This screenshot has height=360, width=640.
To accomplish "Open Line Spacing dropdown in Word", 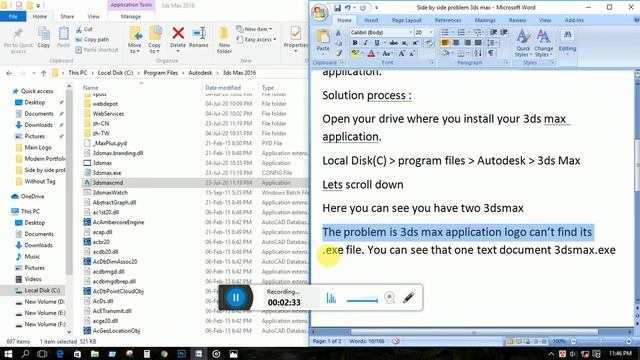I will point(492,43).
